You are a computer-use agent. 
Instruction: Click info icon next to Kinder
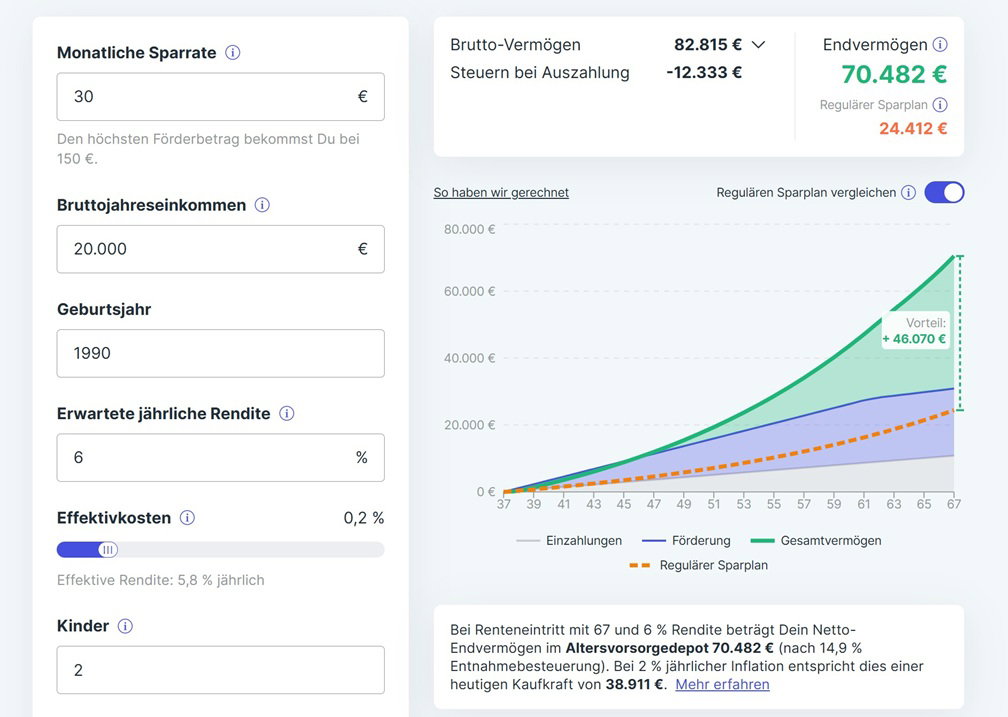[x=125, y=626]
